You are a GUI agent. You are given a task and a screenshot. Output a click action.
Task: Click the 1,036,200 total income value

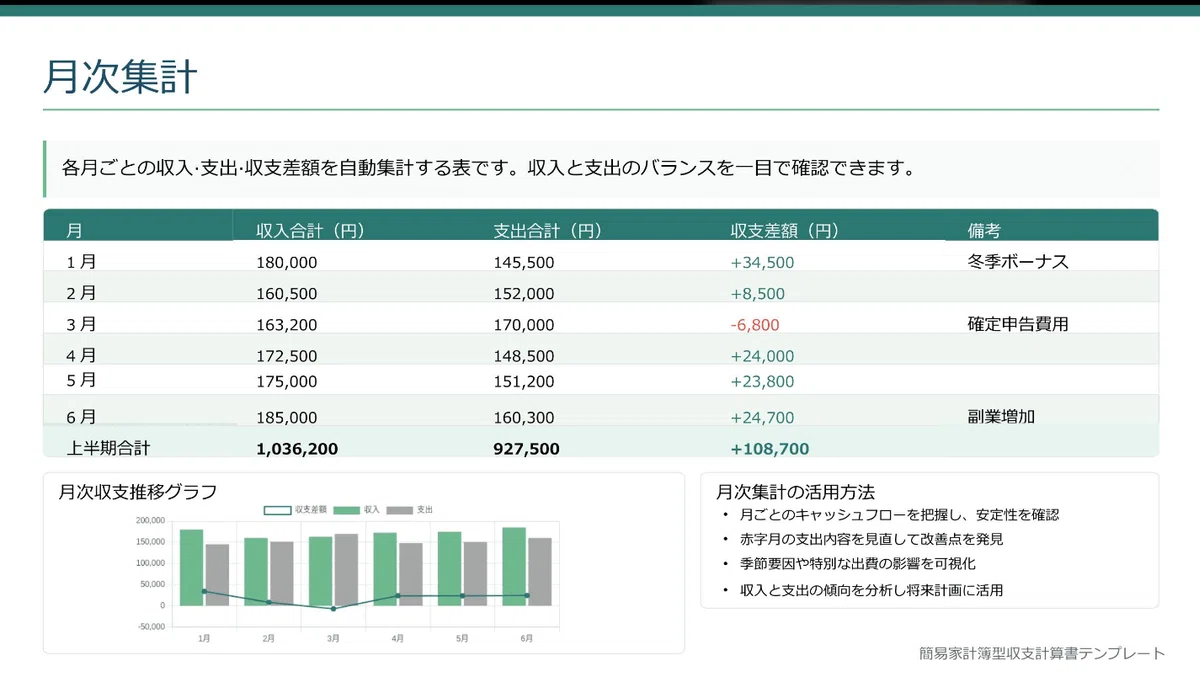click(297, 450)
